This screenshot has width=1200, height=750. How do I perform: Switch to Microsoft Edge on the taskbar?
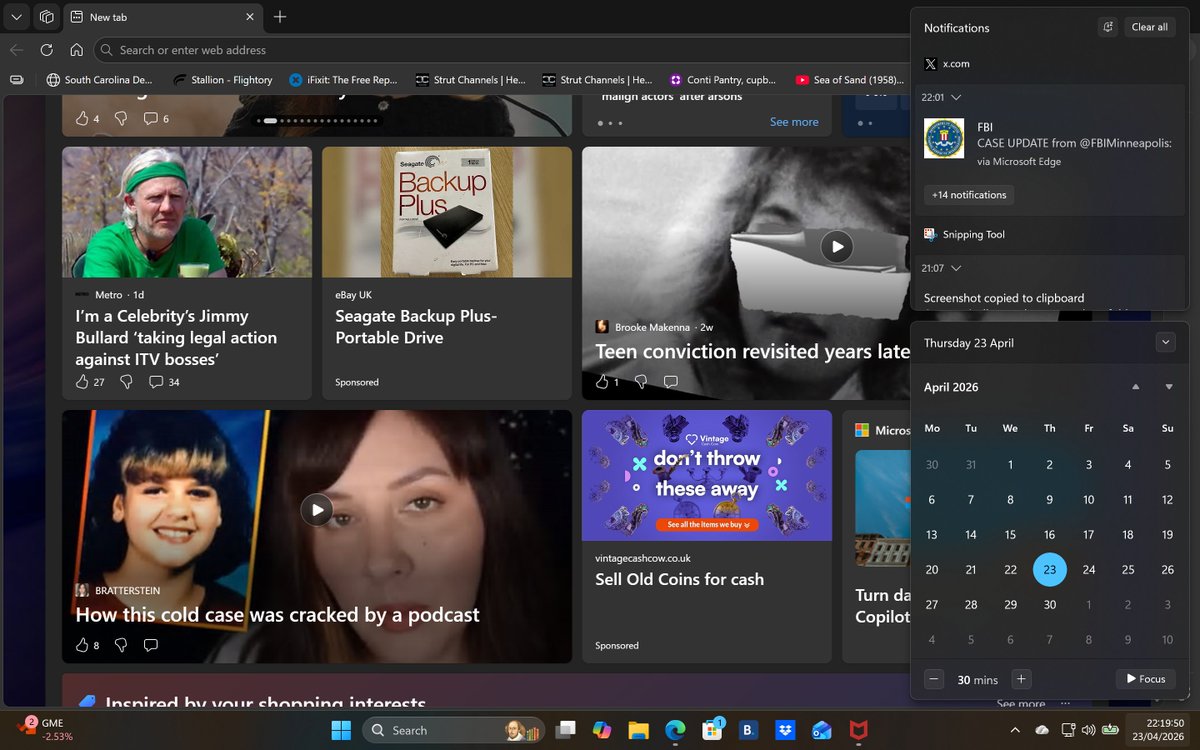coord(675,730)
